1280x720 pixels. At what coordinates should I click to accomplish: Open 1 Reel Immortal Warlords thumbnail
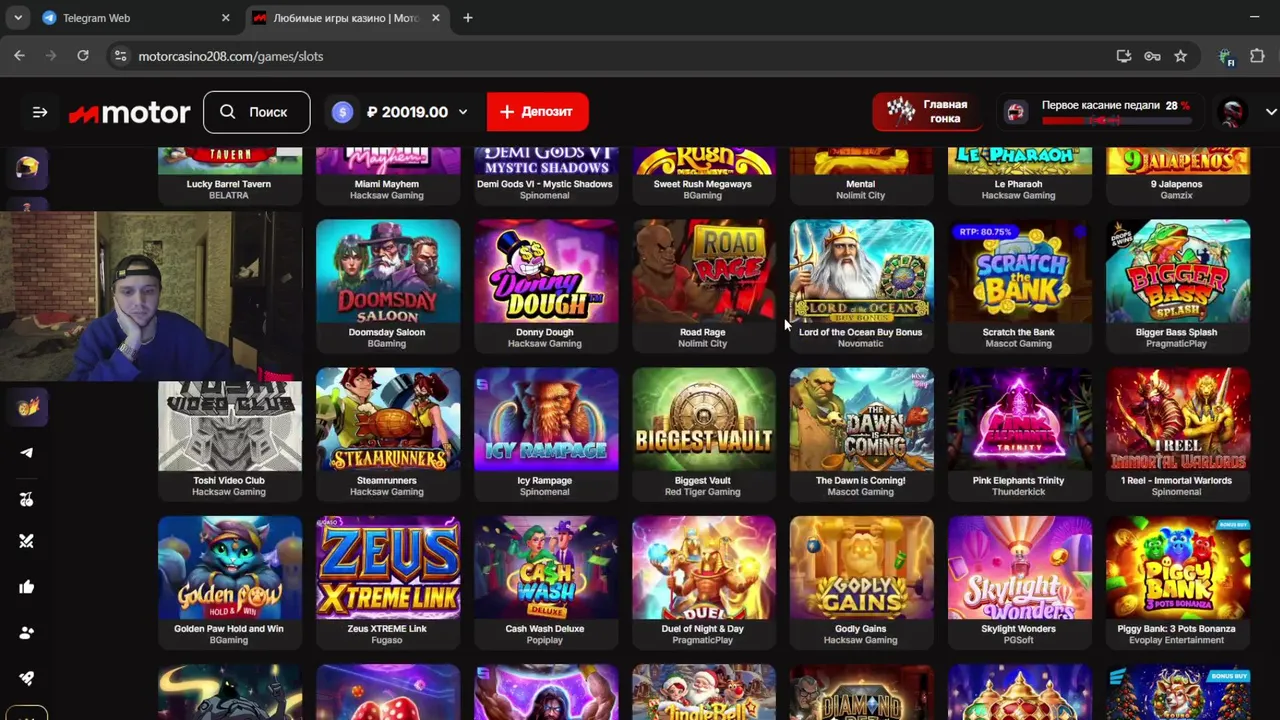pos(1178,420)
